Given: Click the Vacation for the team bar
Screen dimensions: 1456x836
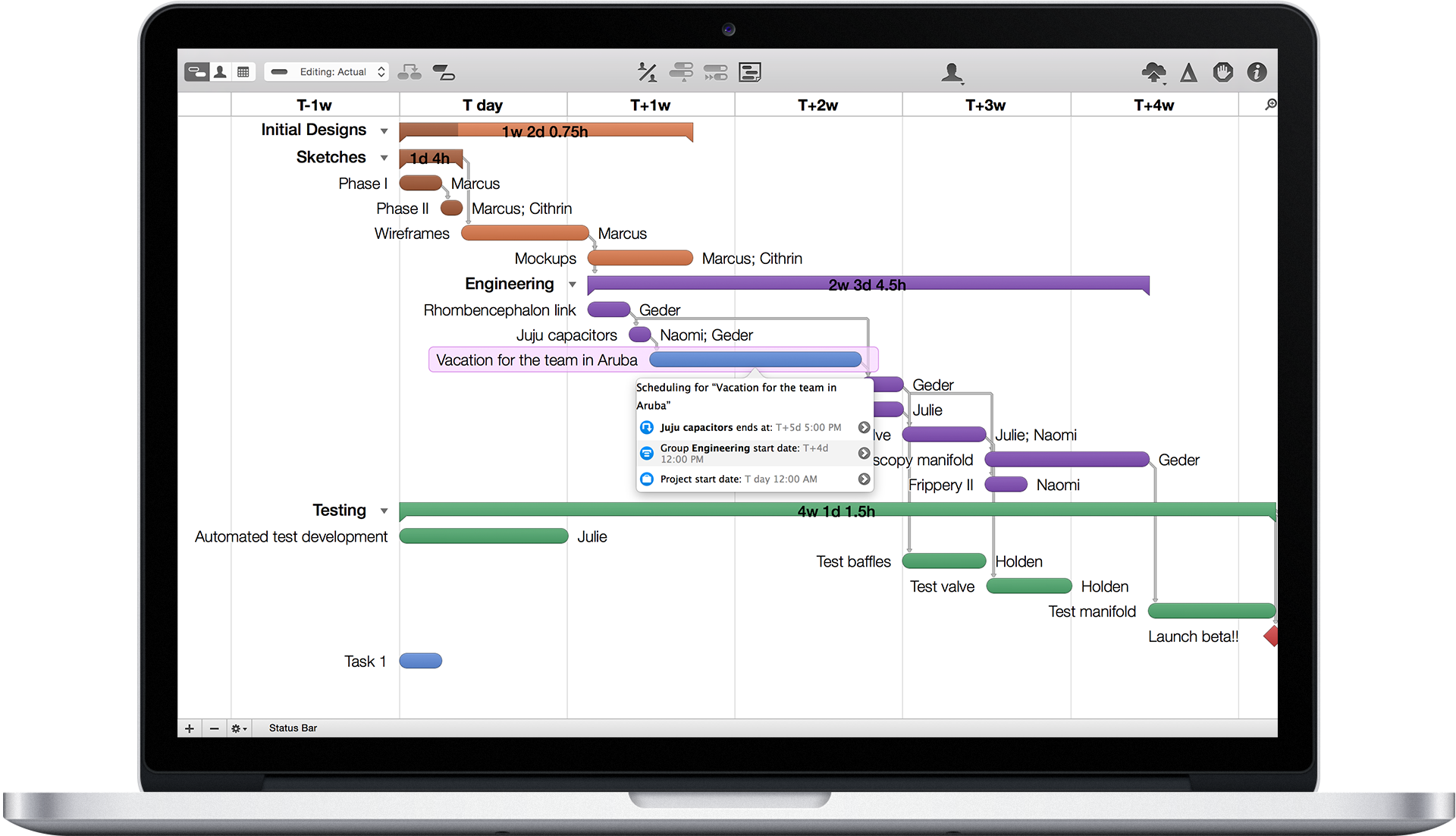Looking at the screenshot, I should 755,359.
